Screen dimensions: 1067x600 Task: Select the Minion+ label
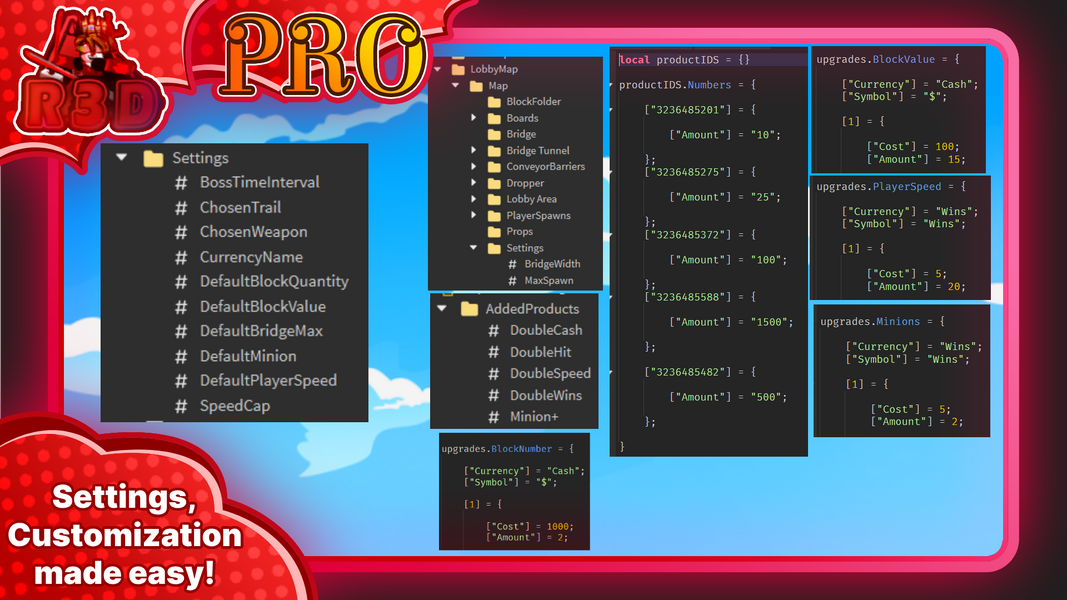point(534,416)
